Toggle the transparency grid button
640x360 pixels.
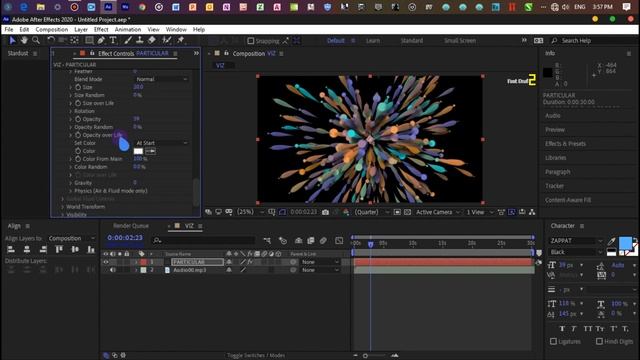click(x=407, y=212)
